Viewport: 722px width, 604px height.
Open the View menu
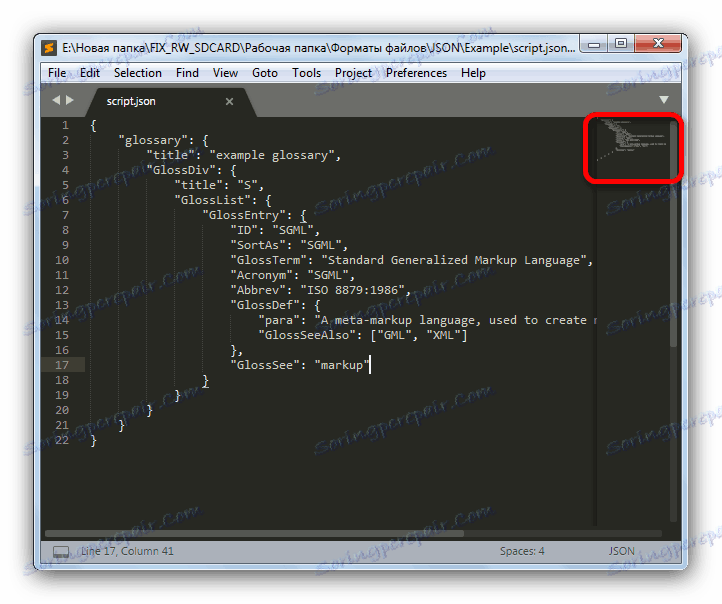pos(225,73)
